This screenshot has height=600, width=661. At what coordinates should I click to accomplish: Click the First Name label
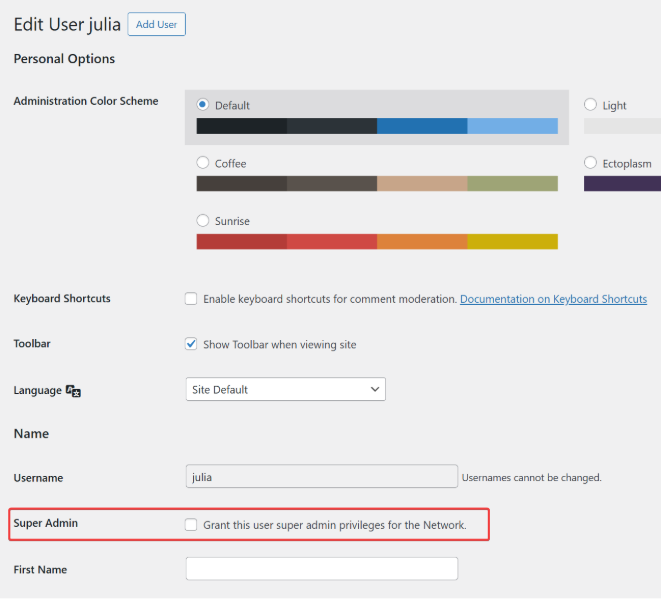[x=40, y=569]
